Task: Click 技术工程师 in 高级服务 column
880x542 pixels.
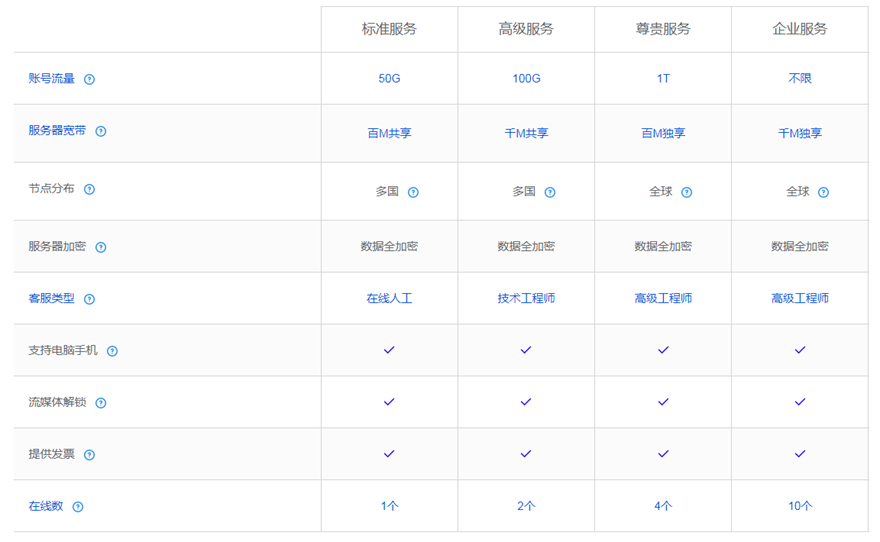Action: point(526,298)
